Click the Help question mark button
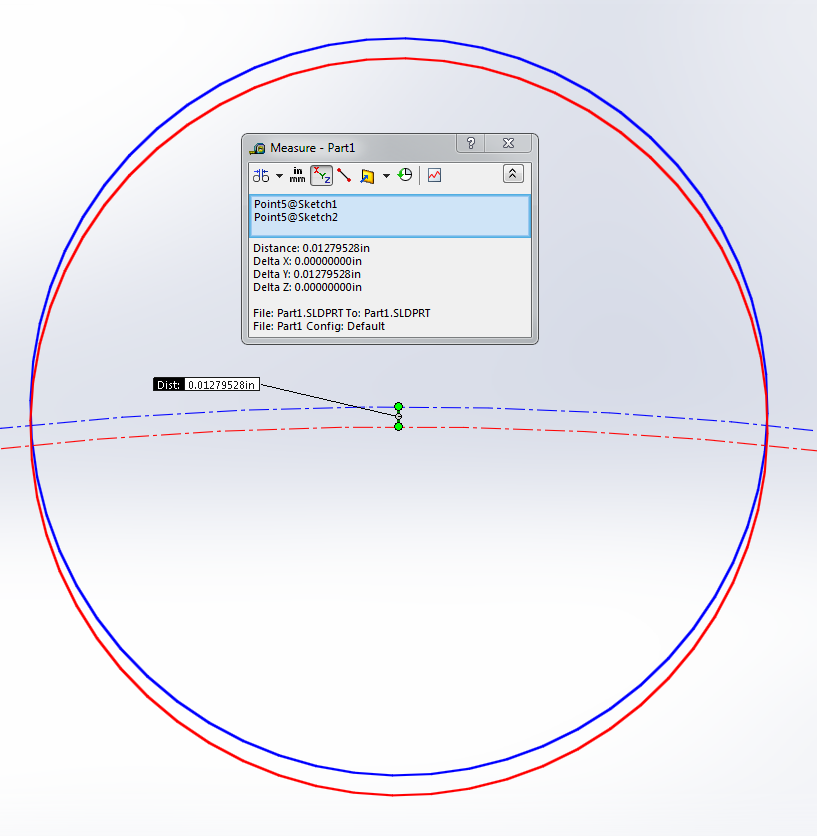 pyautogui.click(x=471, y=144)
